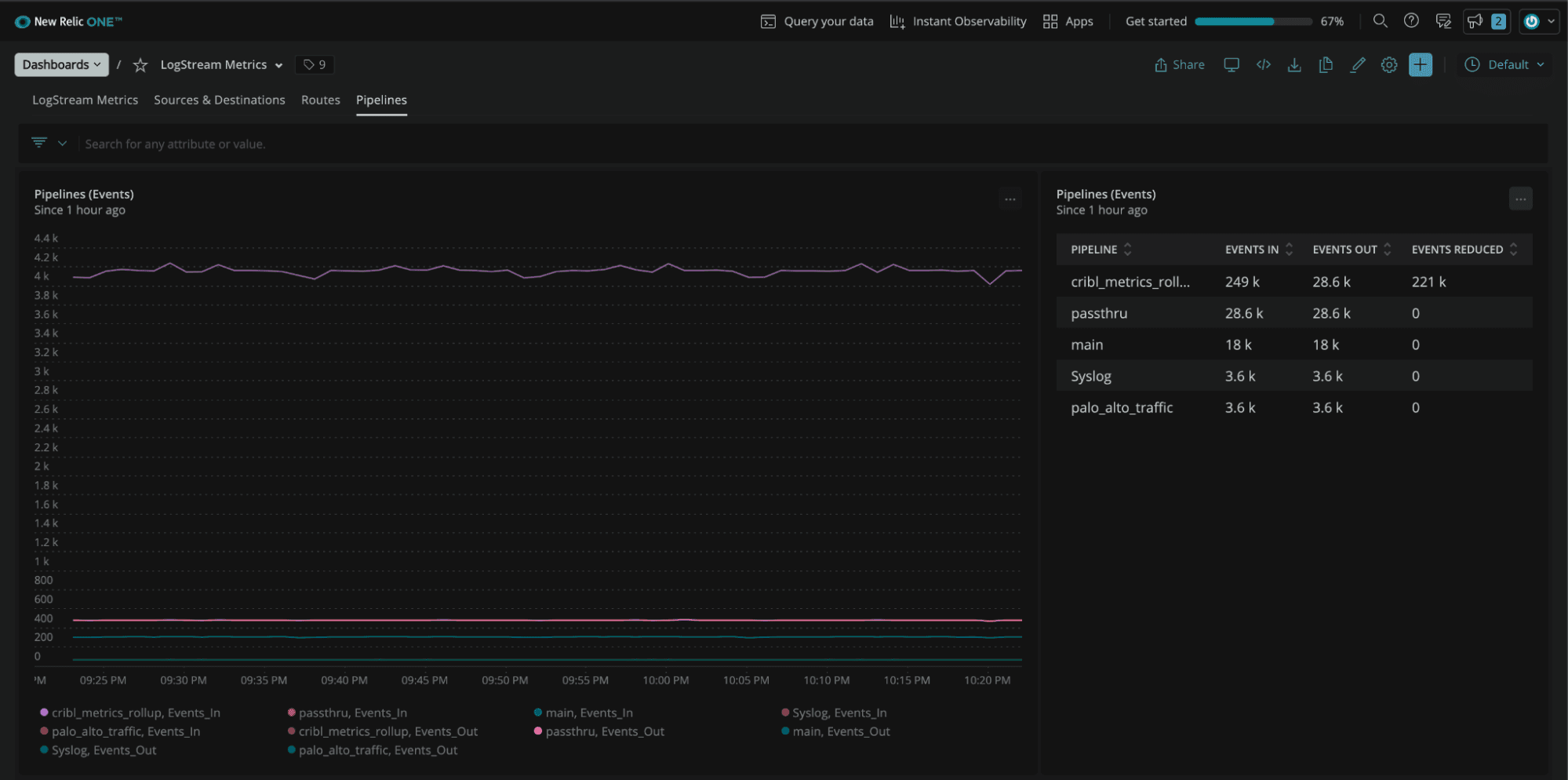Open TV mode display icon
The width and height of the screenshot is (1568, 780).
click(x=1231, y=65)
